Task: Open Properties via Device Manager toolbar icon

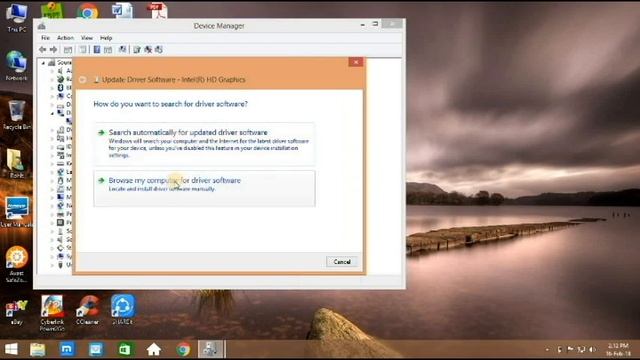Action: click(x=83, y=49)
